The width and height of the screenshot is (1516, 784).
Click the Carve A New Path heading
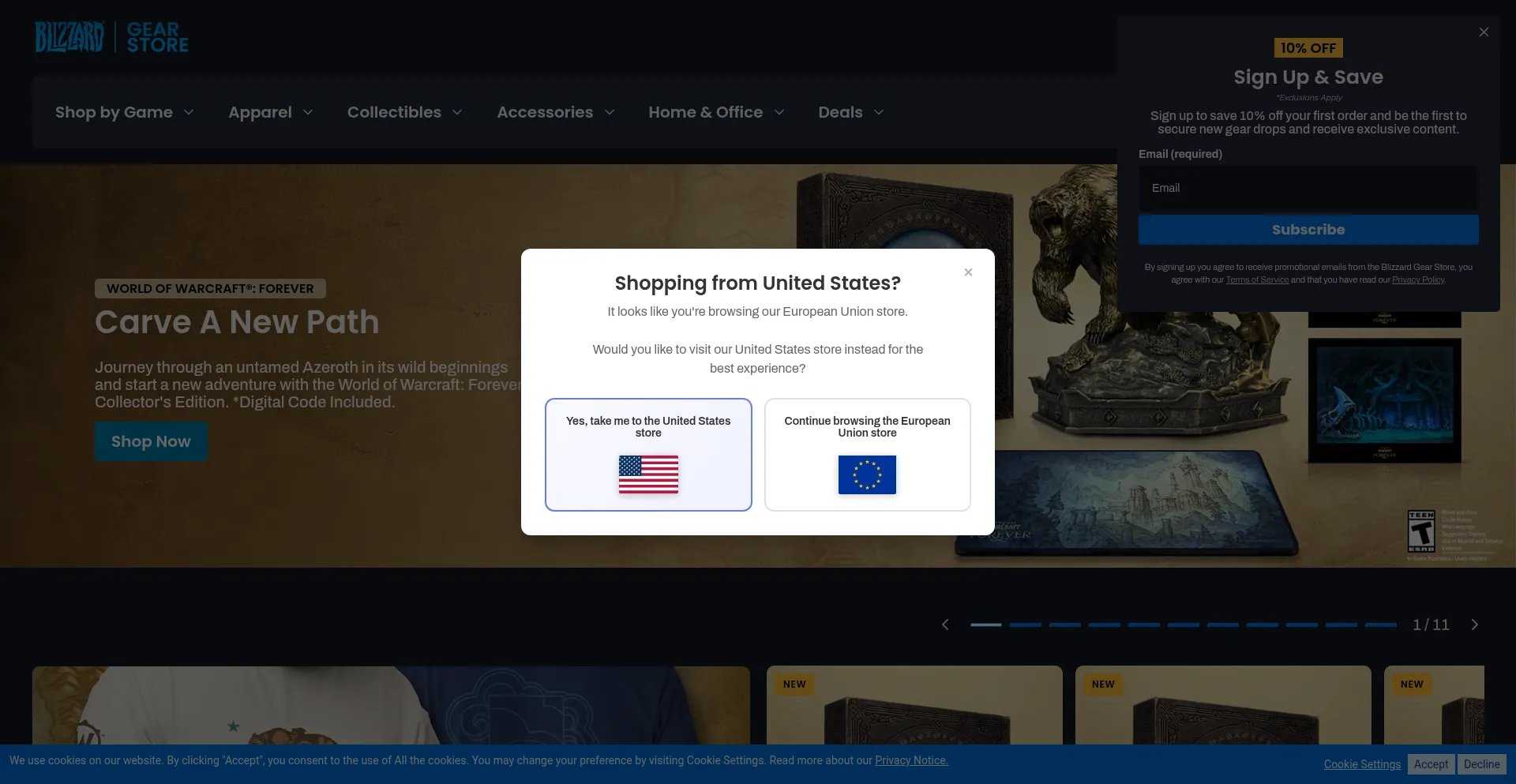tap(237, 322)
